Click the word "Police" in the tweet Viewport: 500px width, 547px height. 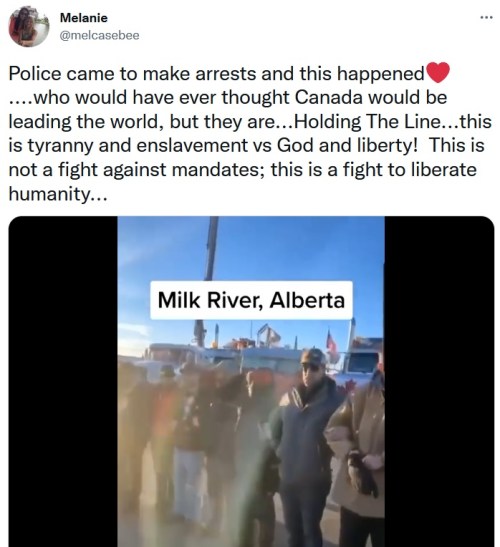pos(34,74)
